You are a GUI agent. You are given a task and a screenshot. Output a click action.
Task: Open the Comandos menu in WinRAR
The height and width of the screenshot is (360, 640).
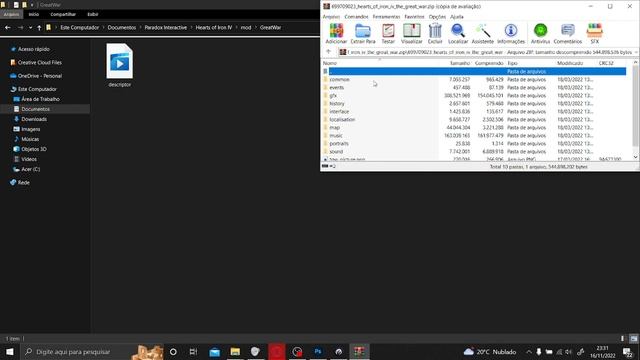(356, 17)
